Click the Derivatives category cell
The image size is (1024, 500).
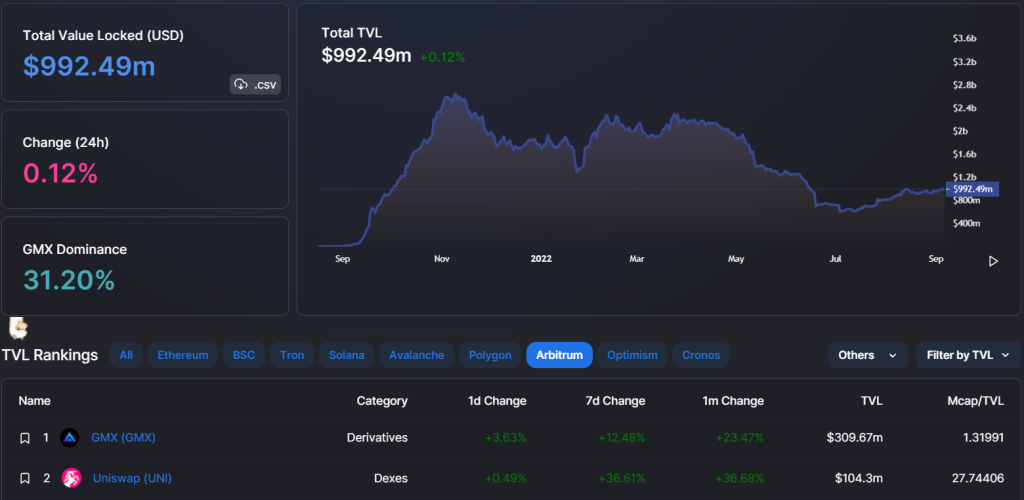coord(377,437)
